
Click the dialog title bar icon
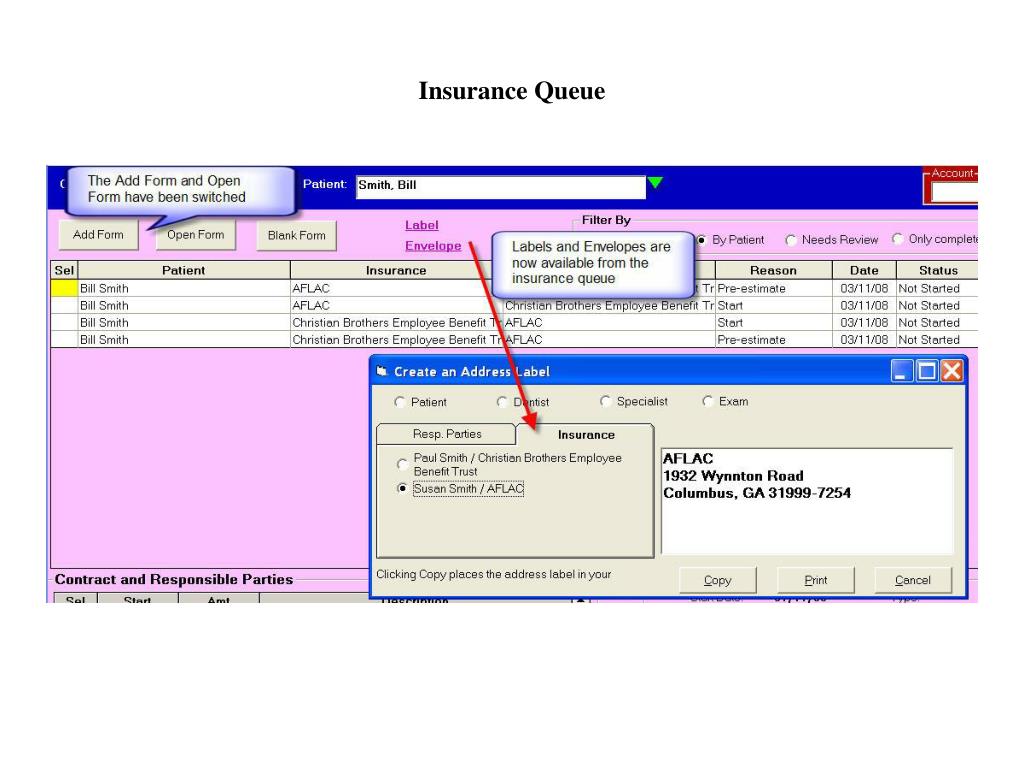point(382,371)
